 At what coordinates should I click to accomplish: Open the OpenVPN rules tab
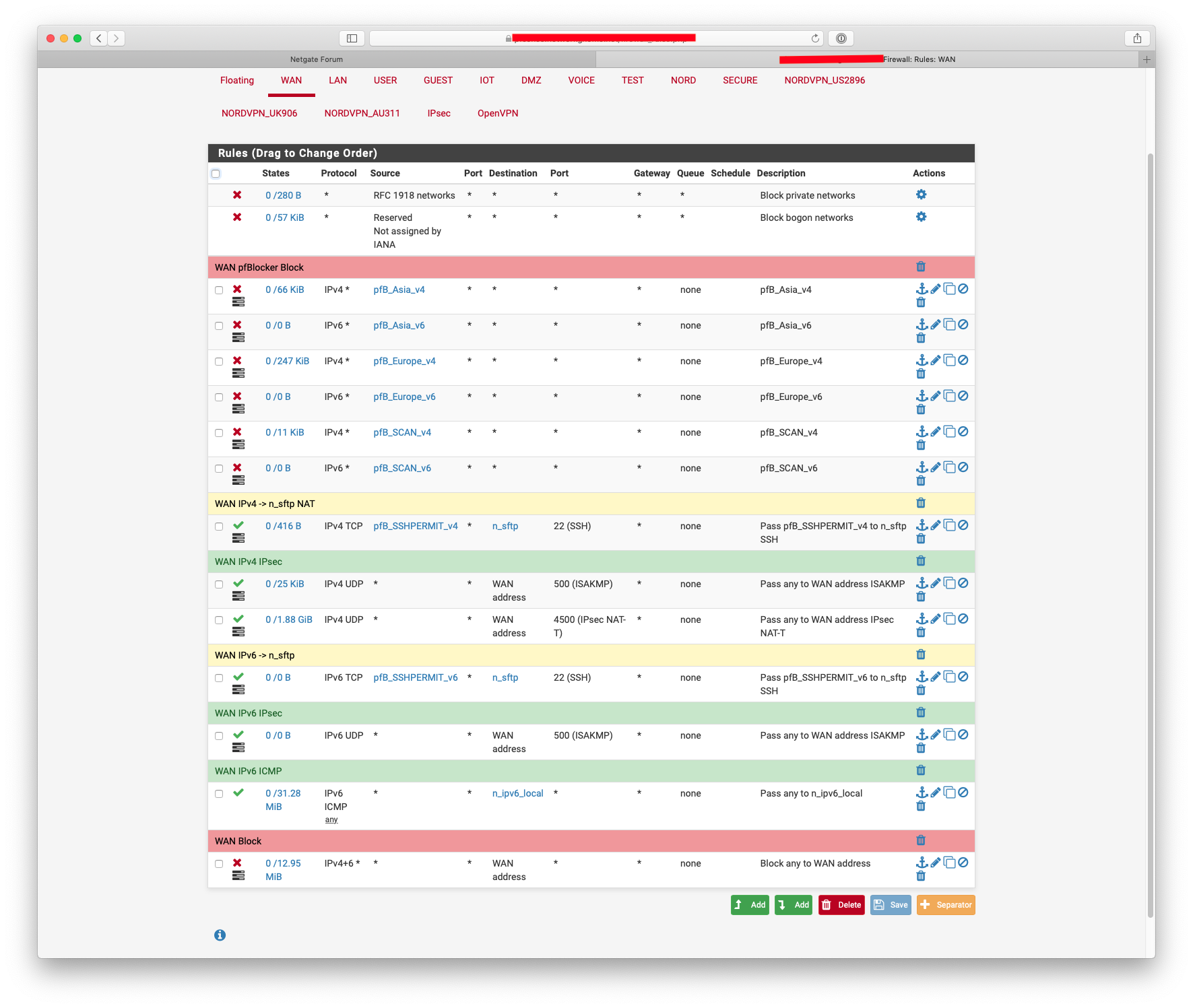(498, 113)
